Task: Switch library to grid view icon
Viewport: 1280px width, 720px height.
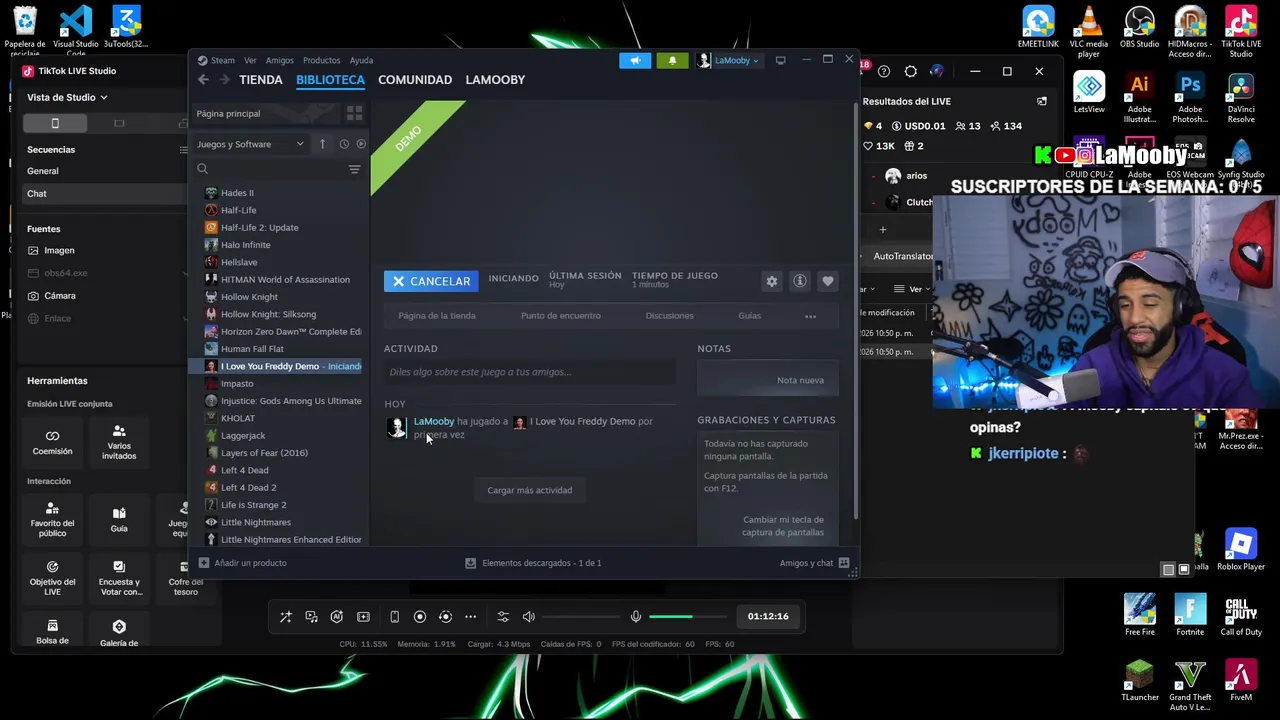Action: pos(354,113)
